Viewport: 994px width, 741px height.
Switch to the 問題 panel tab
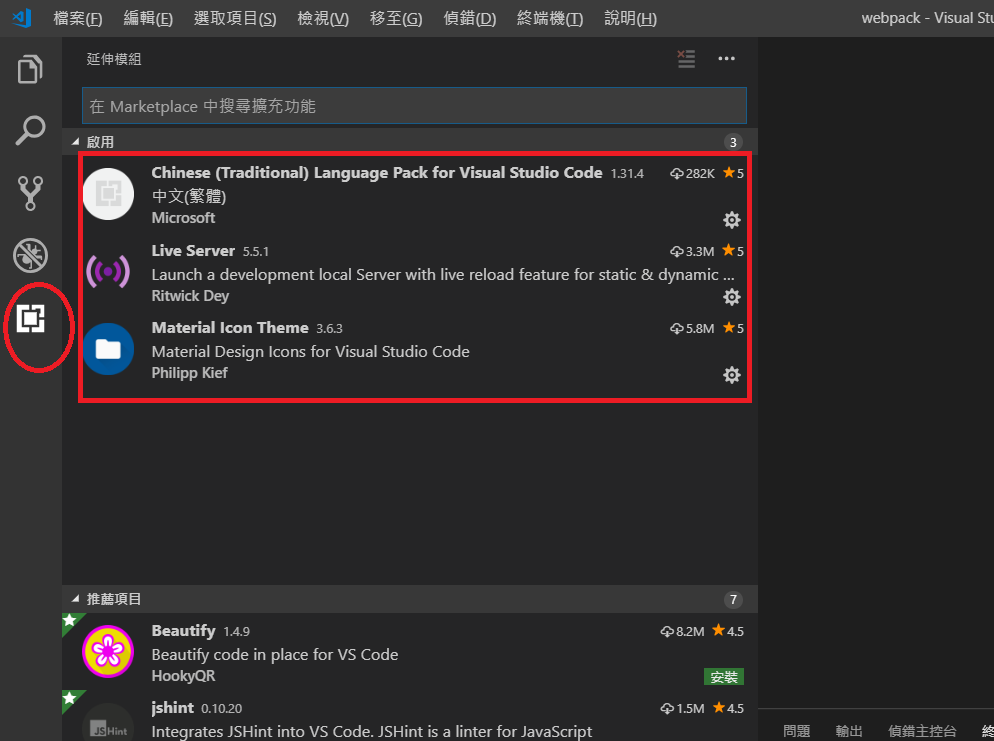point(796,730)
